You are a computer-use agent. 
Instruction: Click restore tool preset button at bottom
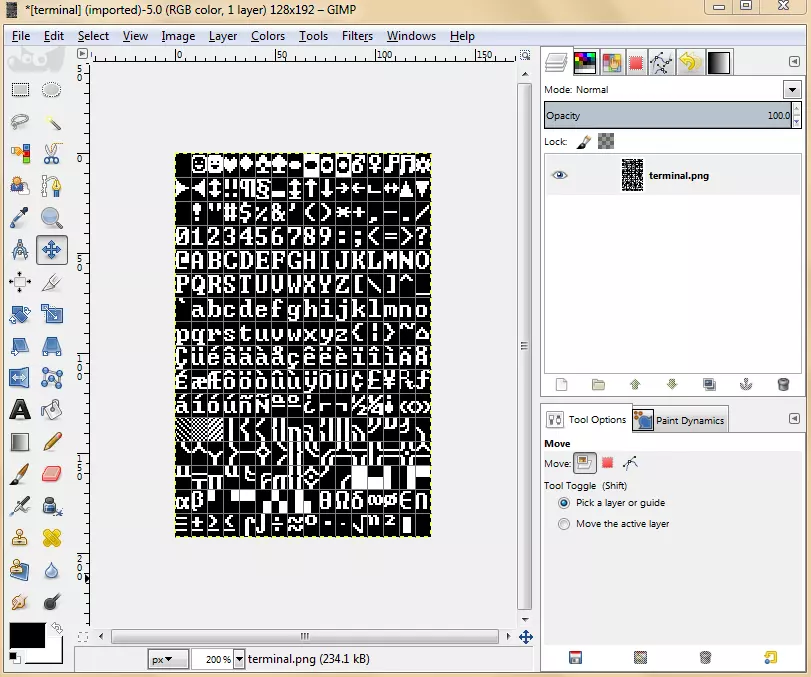point(640,657)
